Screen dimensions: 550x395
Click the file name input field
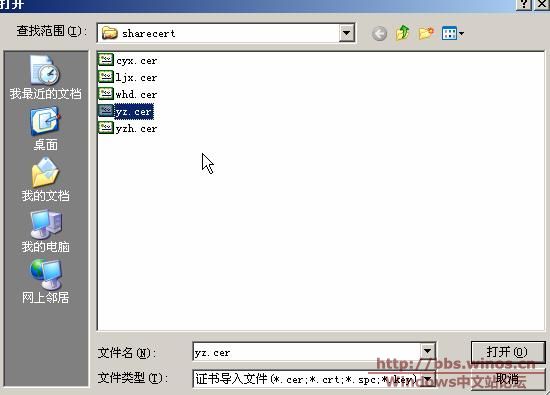coord(307,352)
